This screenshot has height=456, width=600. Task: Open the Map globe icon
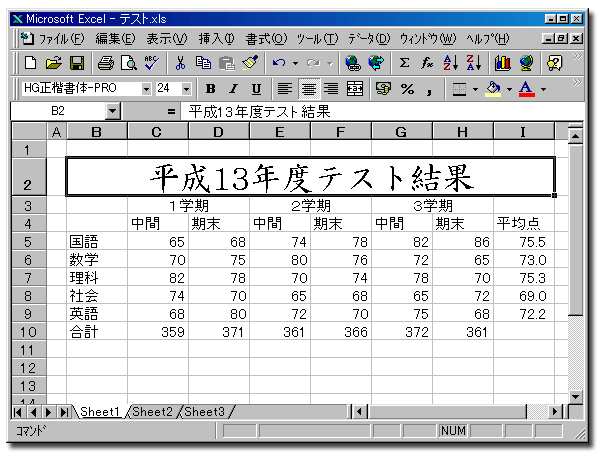(526, 63)
